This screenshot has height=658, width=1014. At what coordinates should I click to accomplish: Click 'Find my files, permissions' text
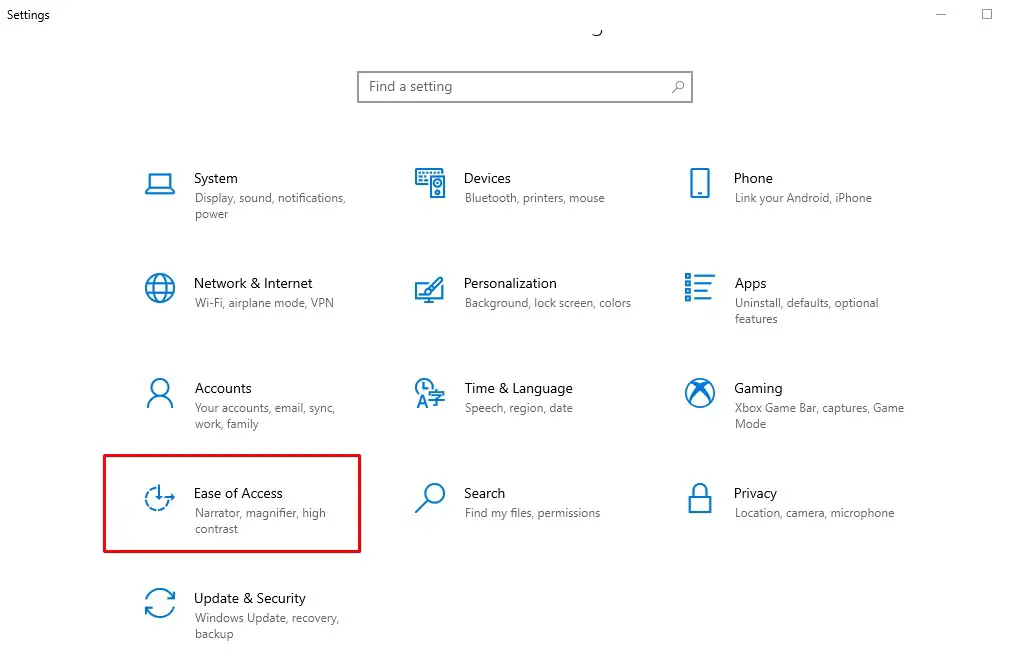click(532, 513)
